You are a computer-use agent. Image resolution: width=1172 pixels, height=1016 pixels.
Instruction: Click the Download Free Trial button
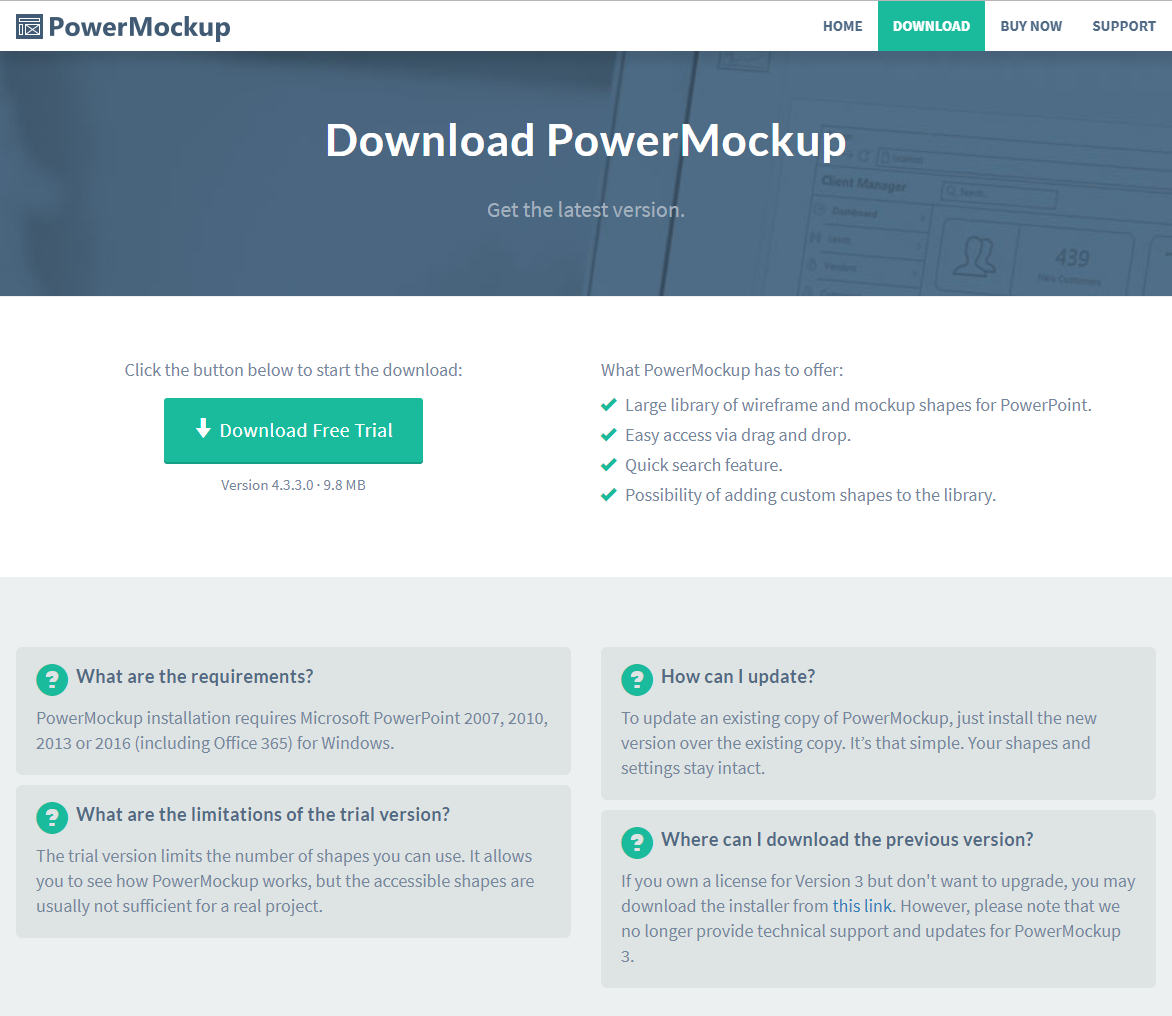(293, 431)
